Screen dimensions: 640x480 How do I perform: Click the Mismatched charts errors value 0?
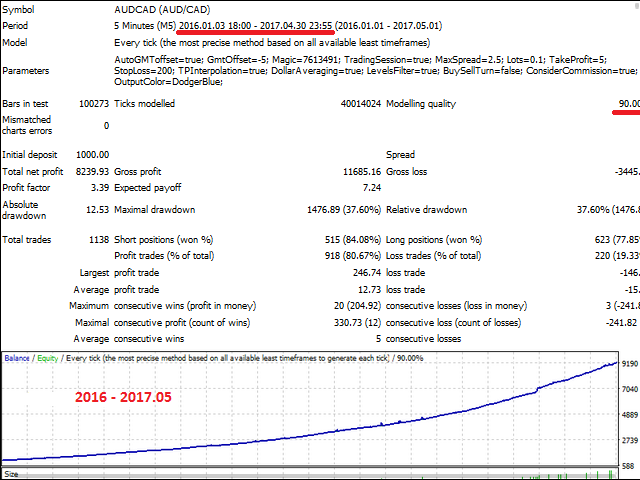[x=107, y=125]
